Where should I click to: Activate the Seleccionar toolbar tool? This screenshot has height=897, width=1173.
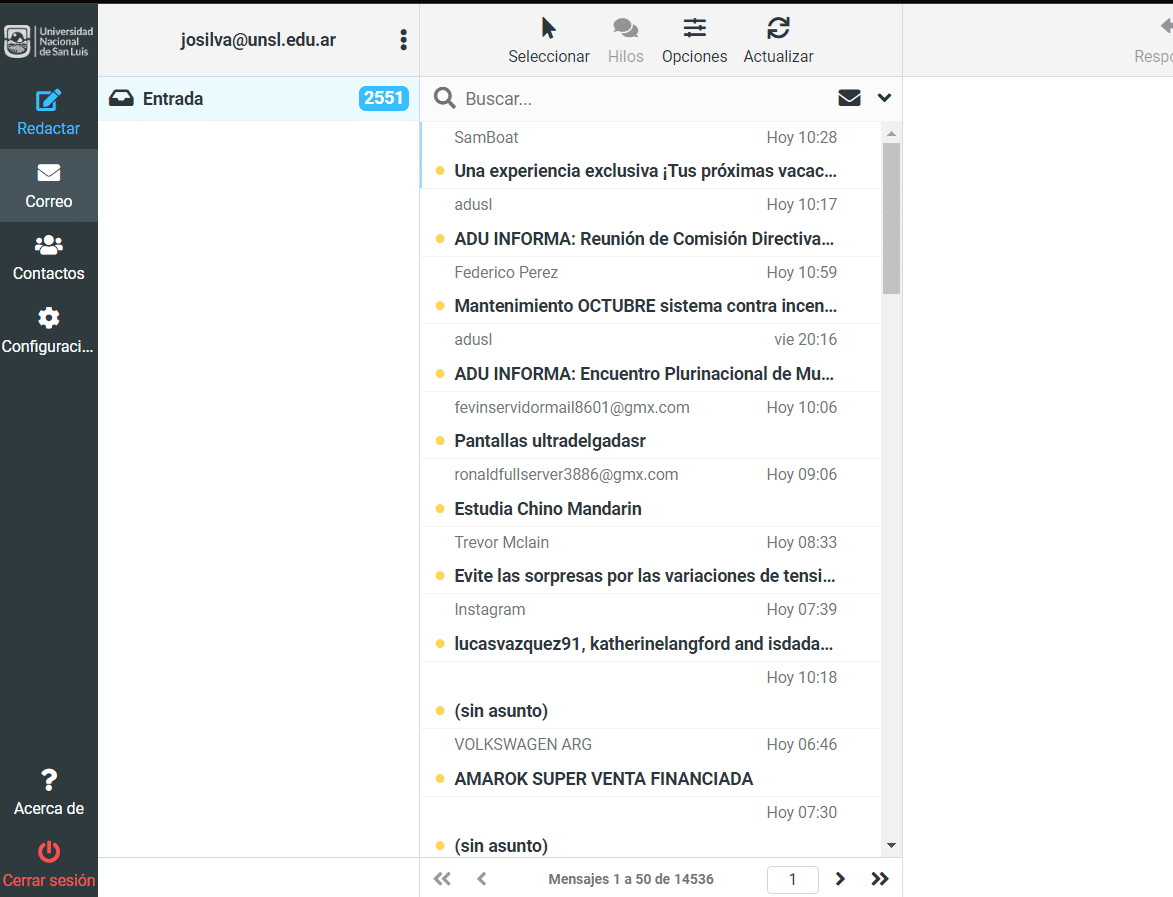pos(548,41)
